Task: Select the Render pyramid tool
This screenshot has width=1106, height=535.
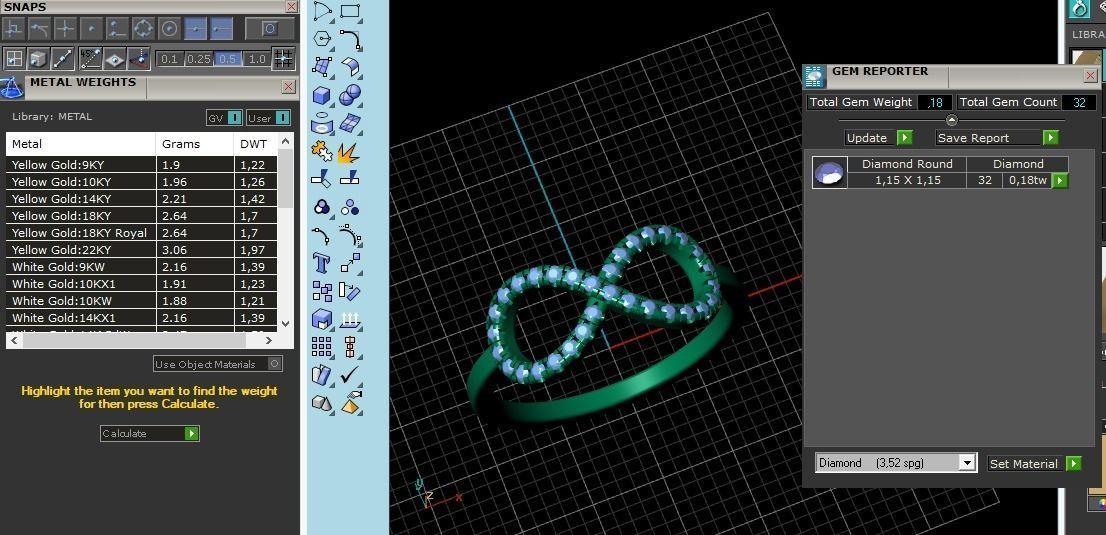Action: (350, 403)
